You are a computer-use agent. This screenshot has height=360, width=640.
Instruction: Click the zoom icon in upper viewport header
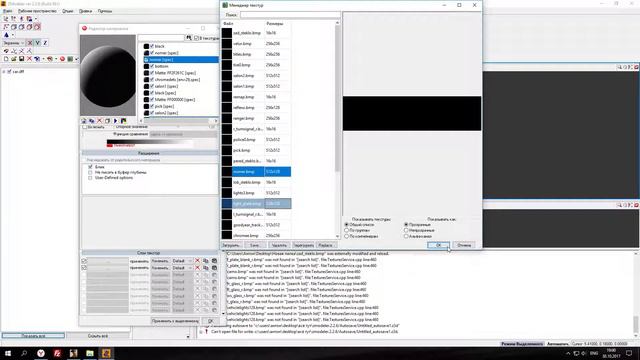[x=620, y=67]
